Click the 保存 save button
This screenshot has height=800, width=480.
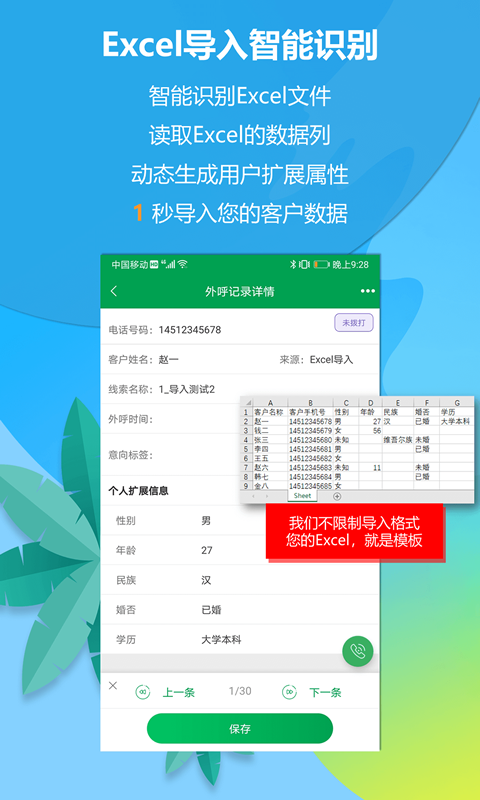(240, 729)
